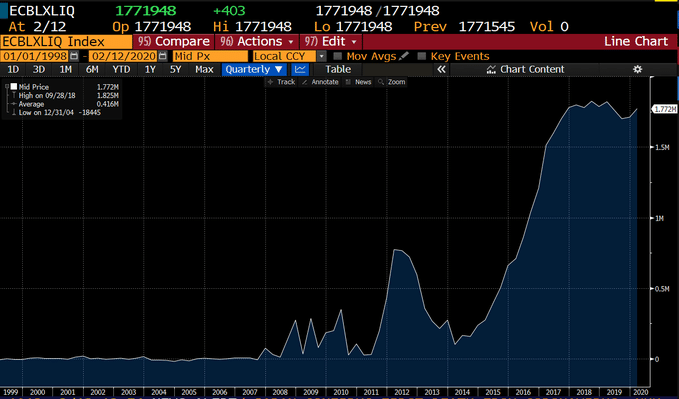Image resolution: width=679 pixels, height=399 pixels.
Task: Select the Max range tab
Action: tap(204, 69)
